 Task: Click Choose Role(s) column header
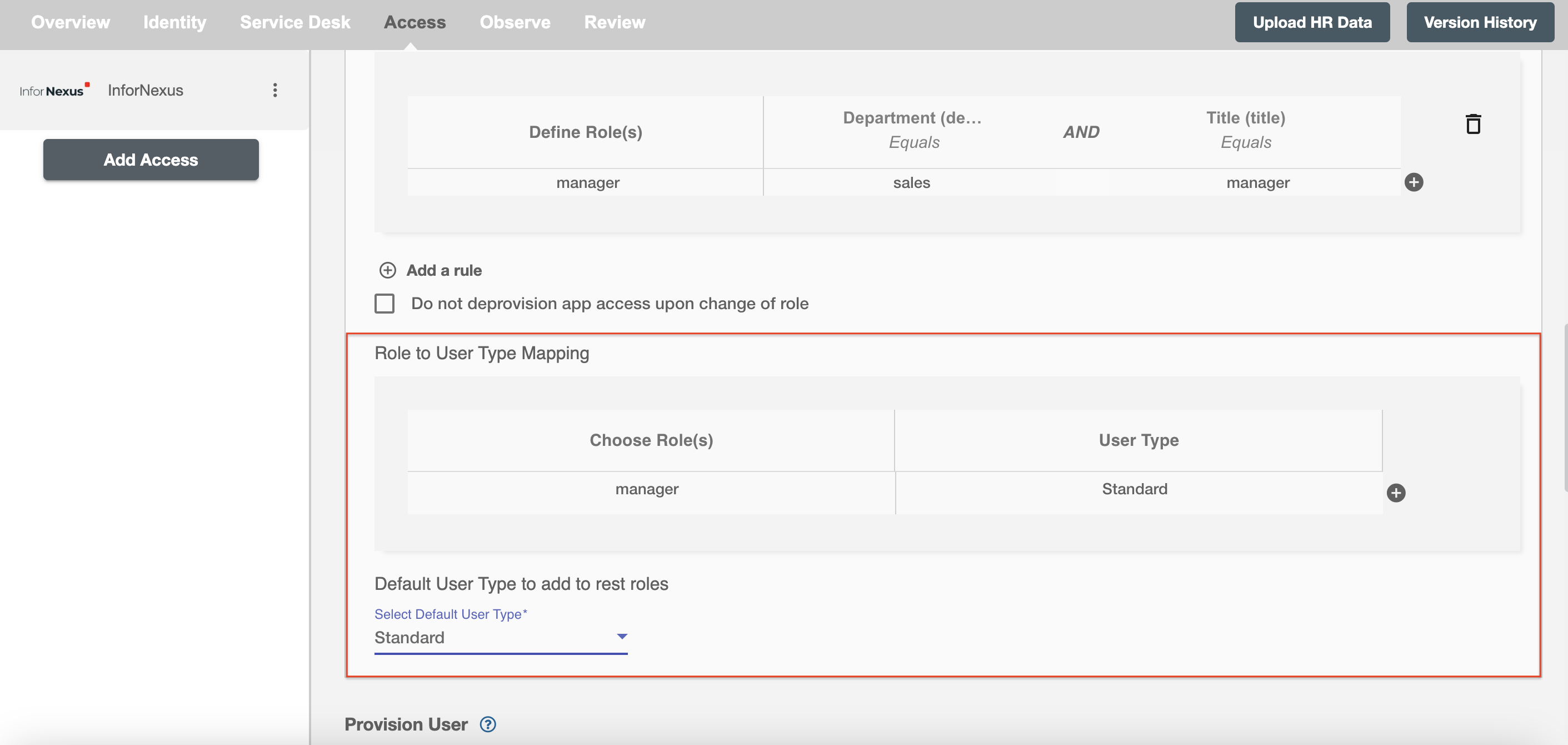(651, 440)
